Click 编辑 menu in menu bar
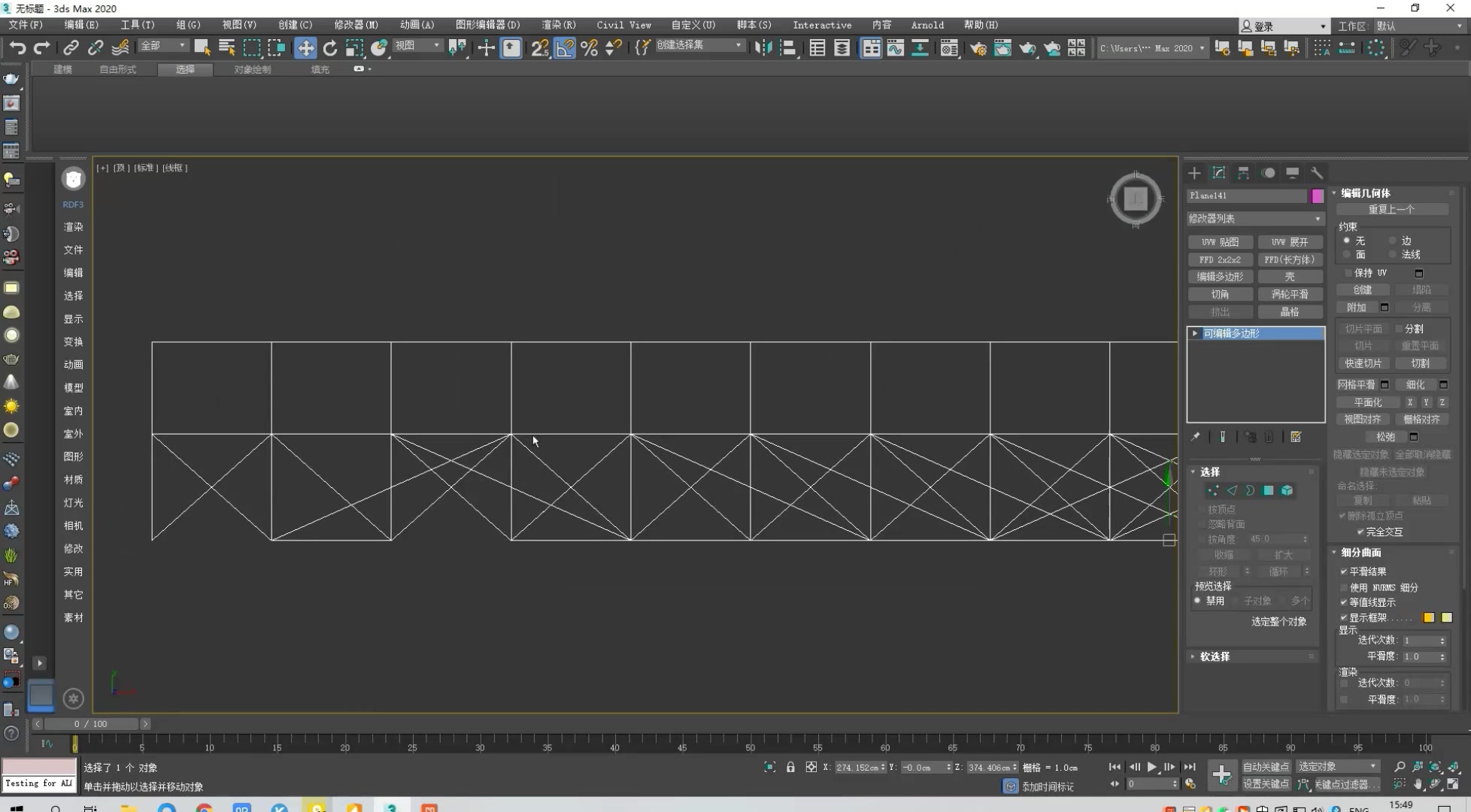 pyautogui.click(x=80, y=24)
